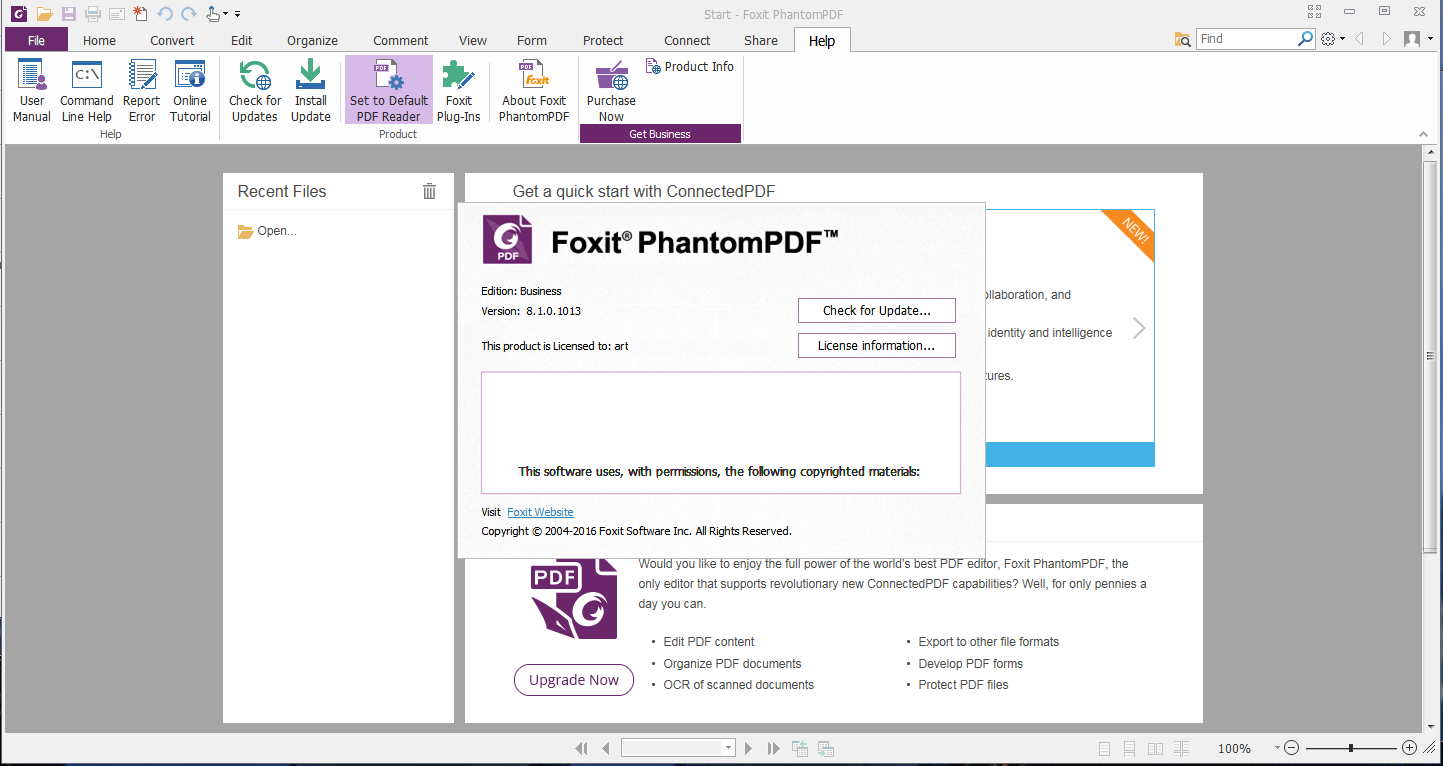Click the Undo arrow icon
Screen dimensions: 1443x766
165,14
